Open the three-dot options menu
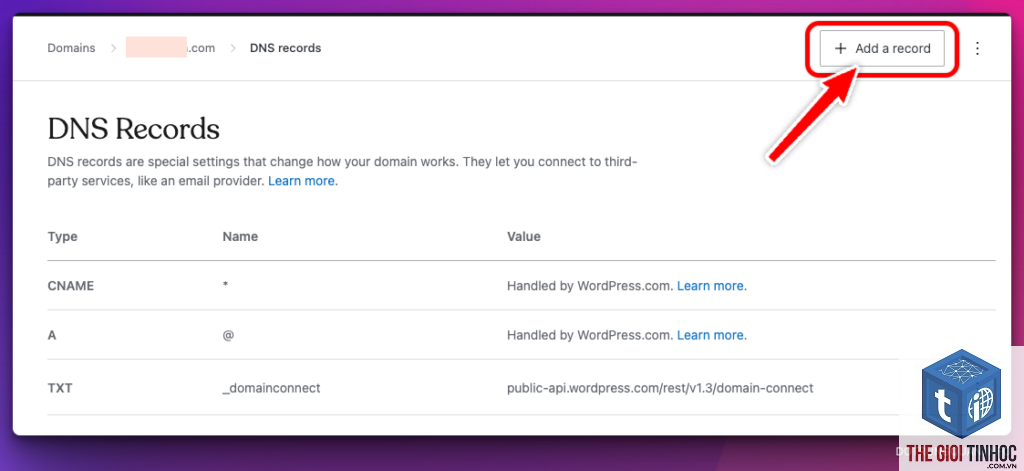This screenshot has width=1024, height=471. point(977,48)
